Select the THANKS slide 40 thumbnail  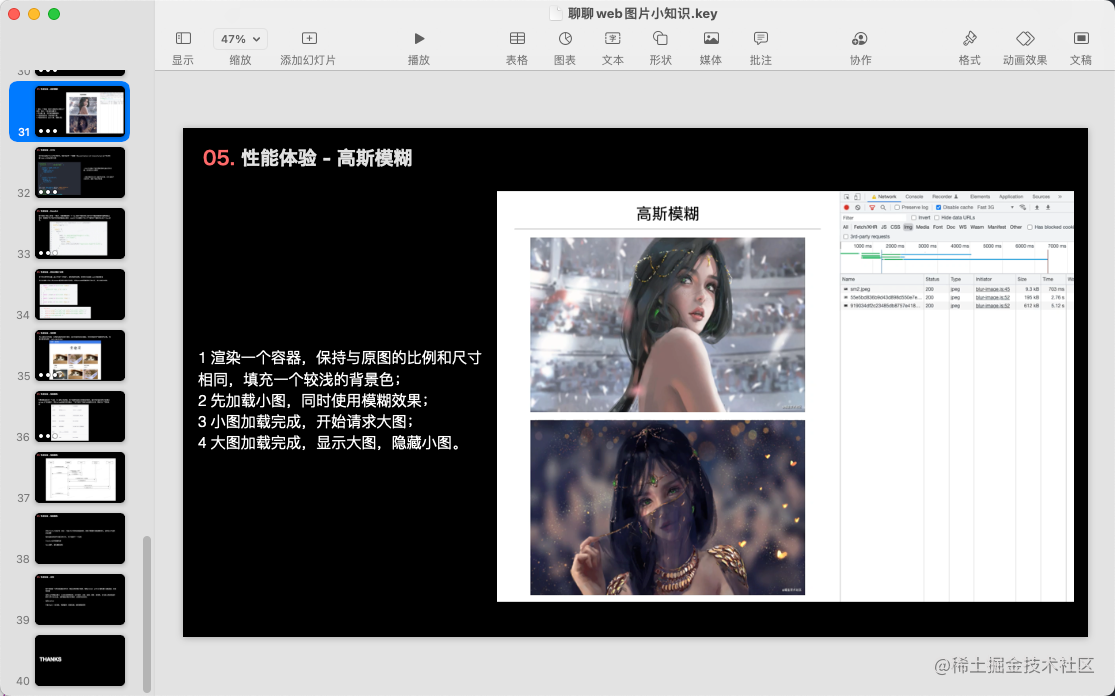click(80, 660)
